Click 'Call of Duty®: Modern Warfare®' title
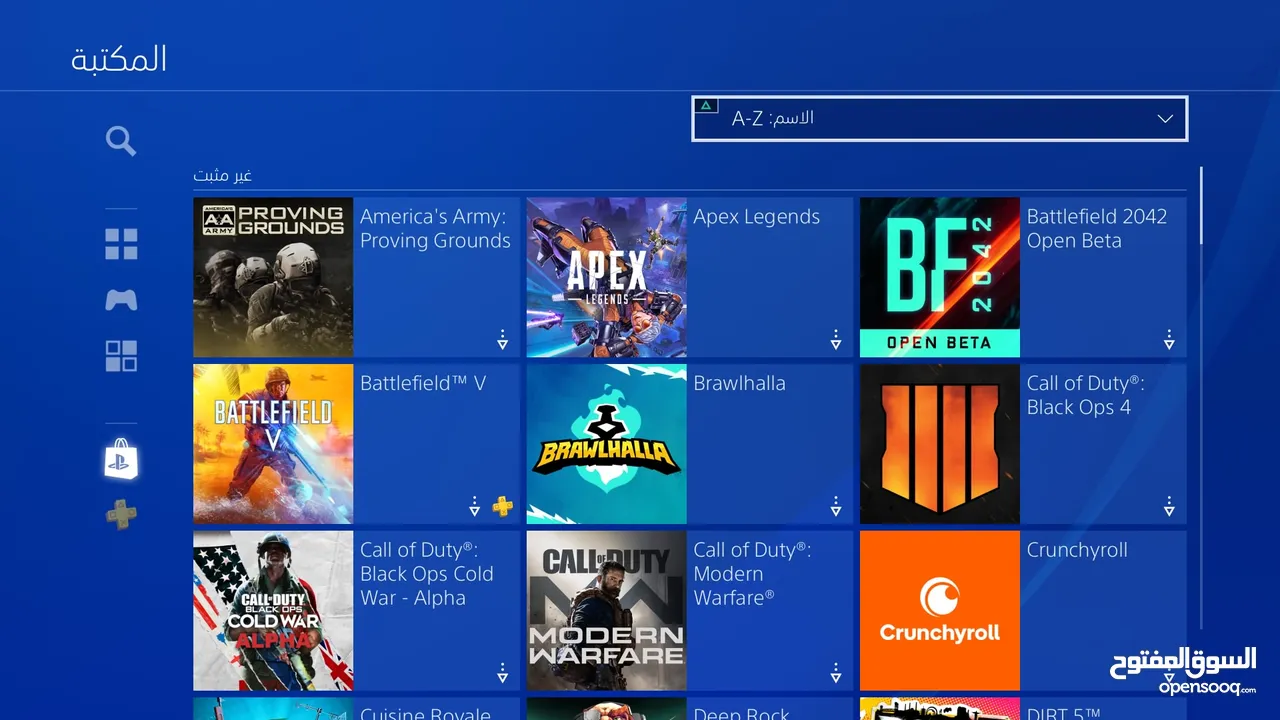Screen dimensions: 1280x720 tap(752, 574)
